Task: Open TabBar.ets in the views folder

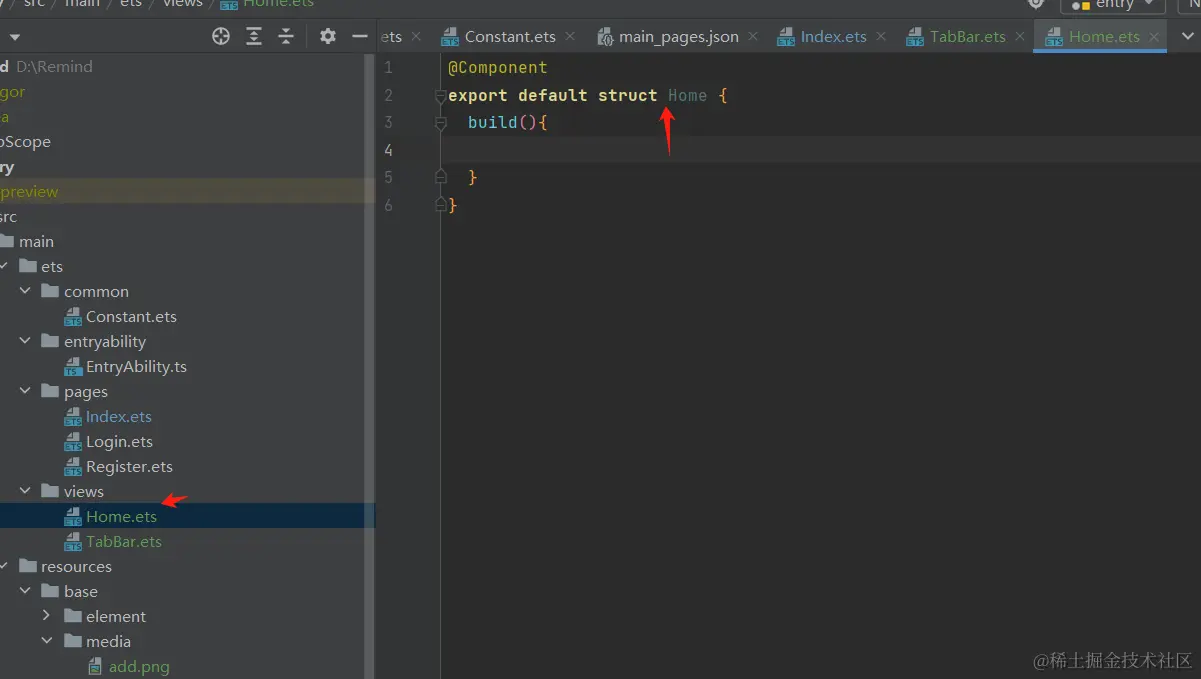Action: (124, 542)
